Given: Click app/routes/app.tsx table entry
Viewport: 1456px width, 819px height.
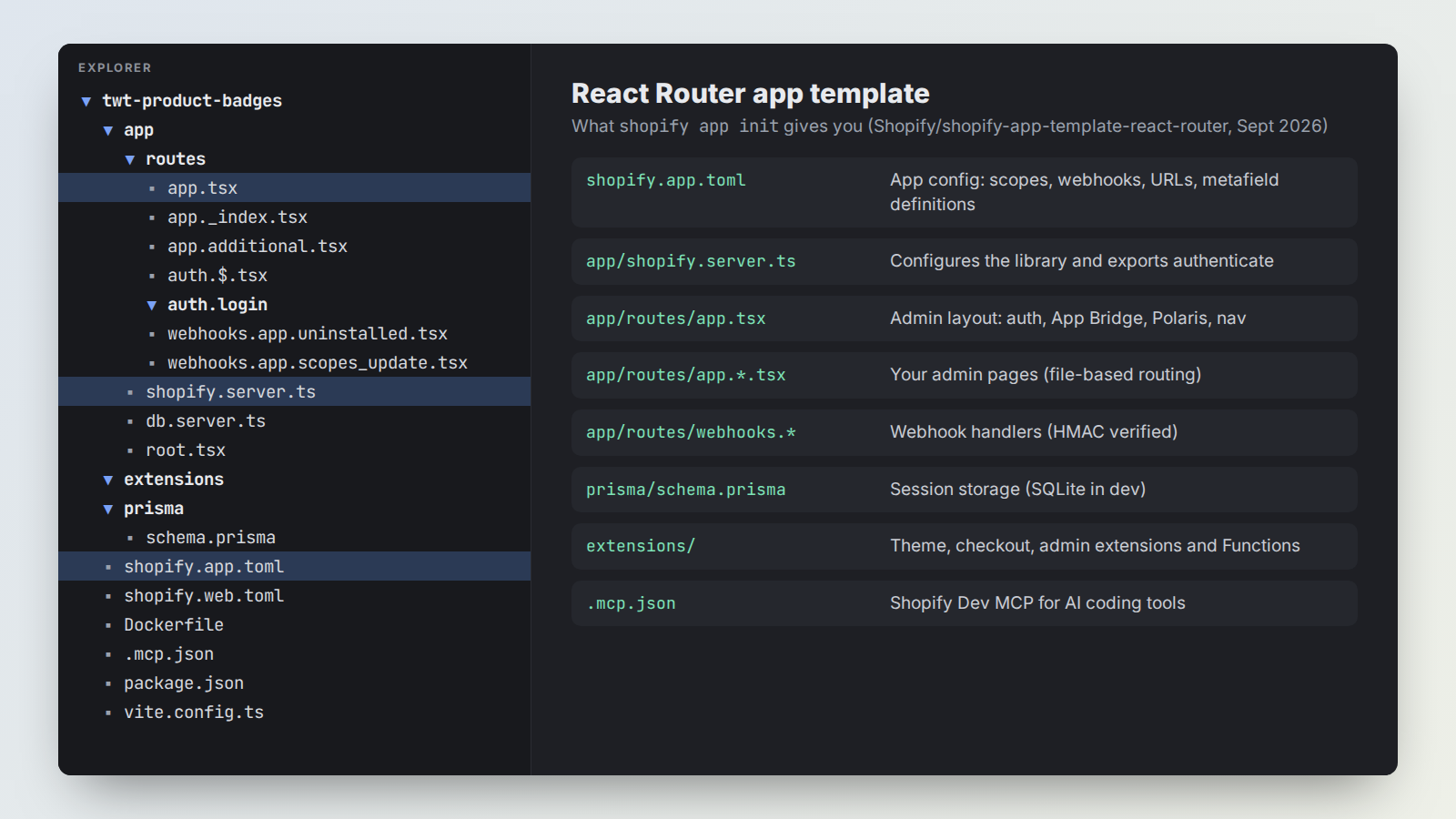Looking at the screenshot, I should tap(676, 318).
